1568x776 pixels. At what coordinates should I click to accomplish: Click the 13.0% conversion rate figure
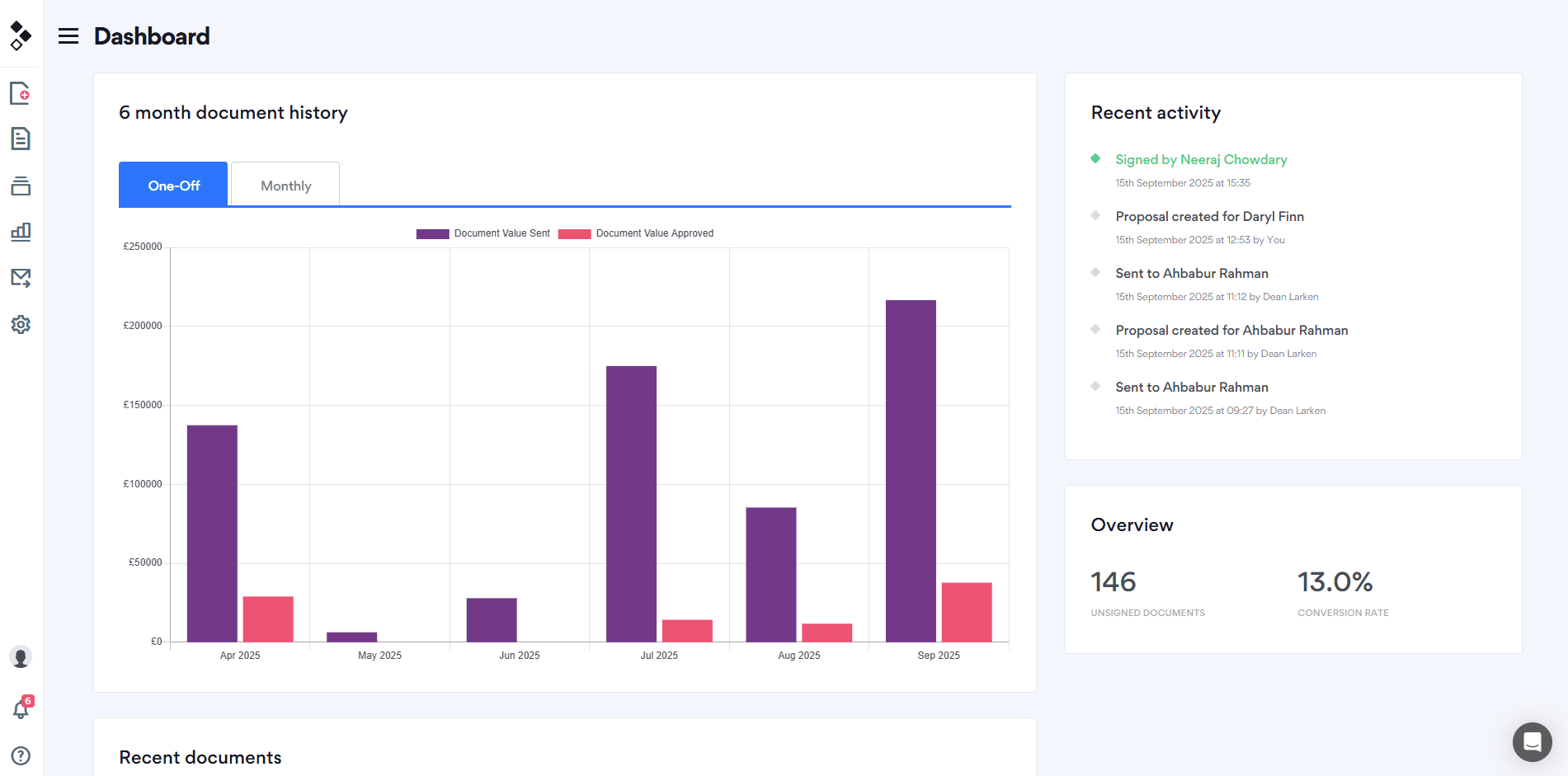click(1335, 582)
